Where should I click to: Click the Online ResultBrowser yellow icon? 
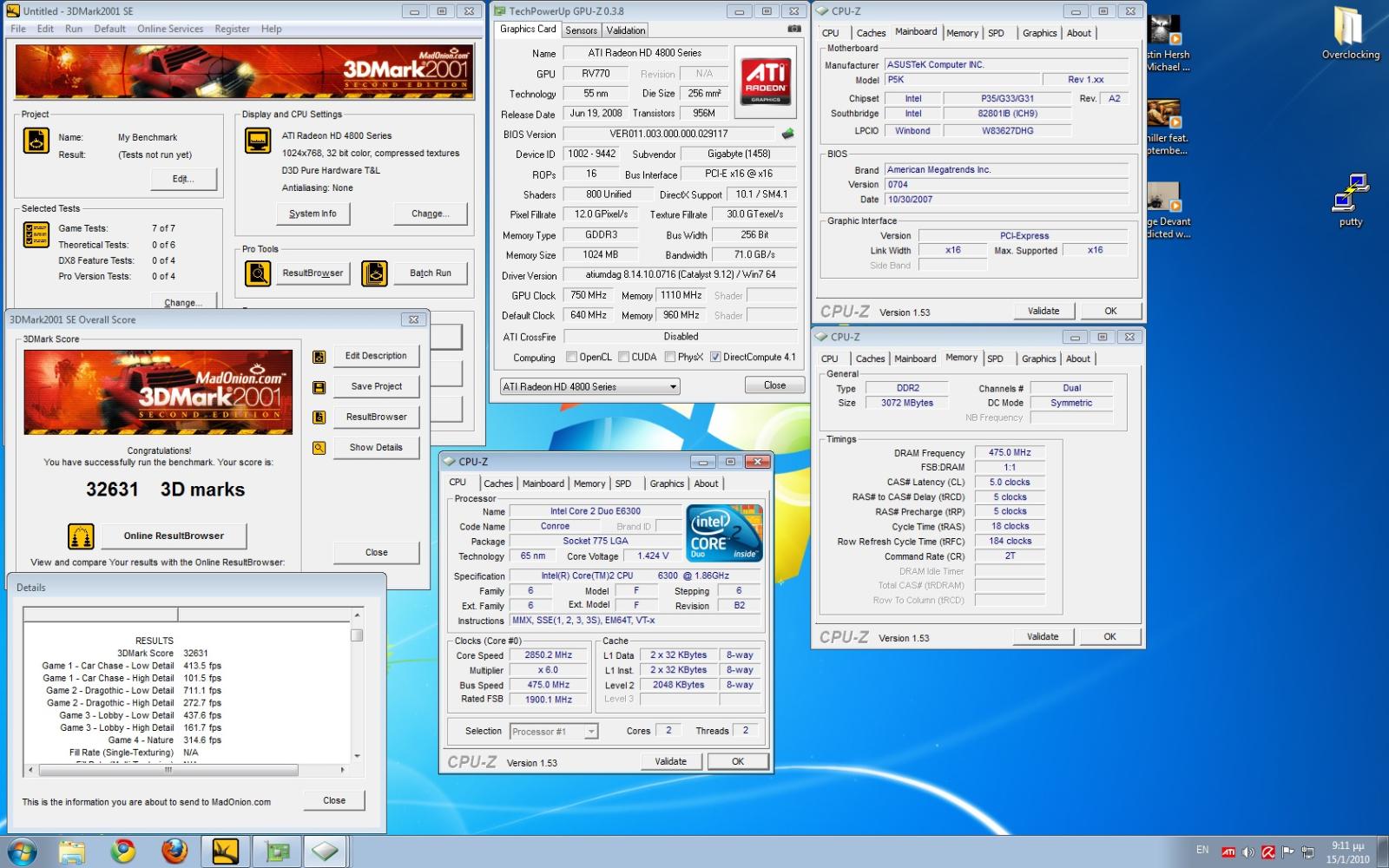pos(81,536)
